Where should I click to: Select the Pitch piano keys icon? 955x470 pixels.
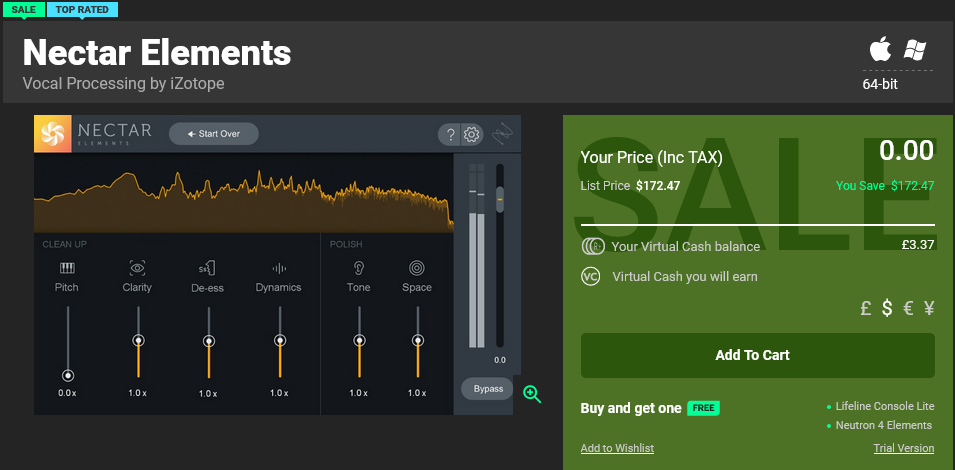pos(66,268)
